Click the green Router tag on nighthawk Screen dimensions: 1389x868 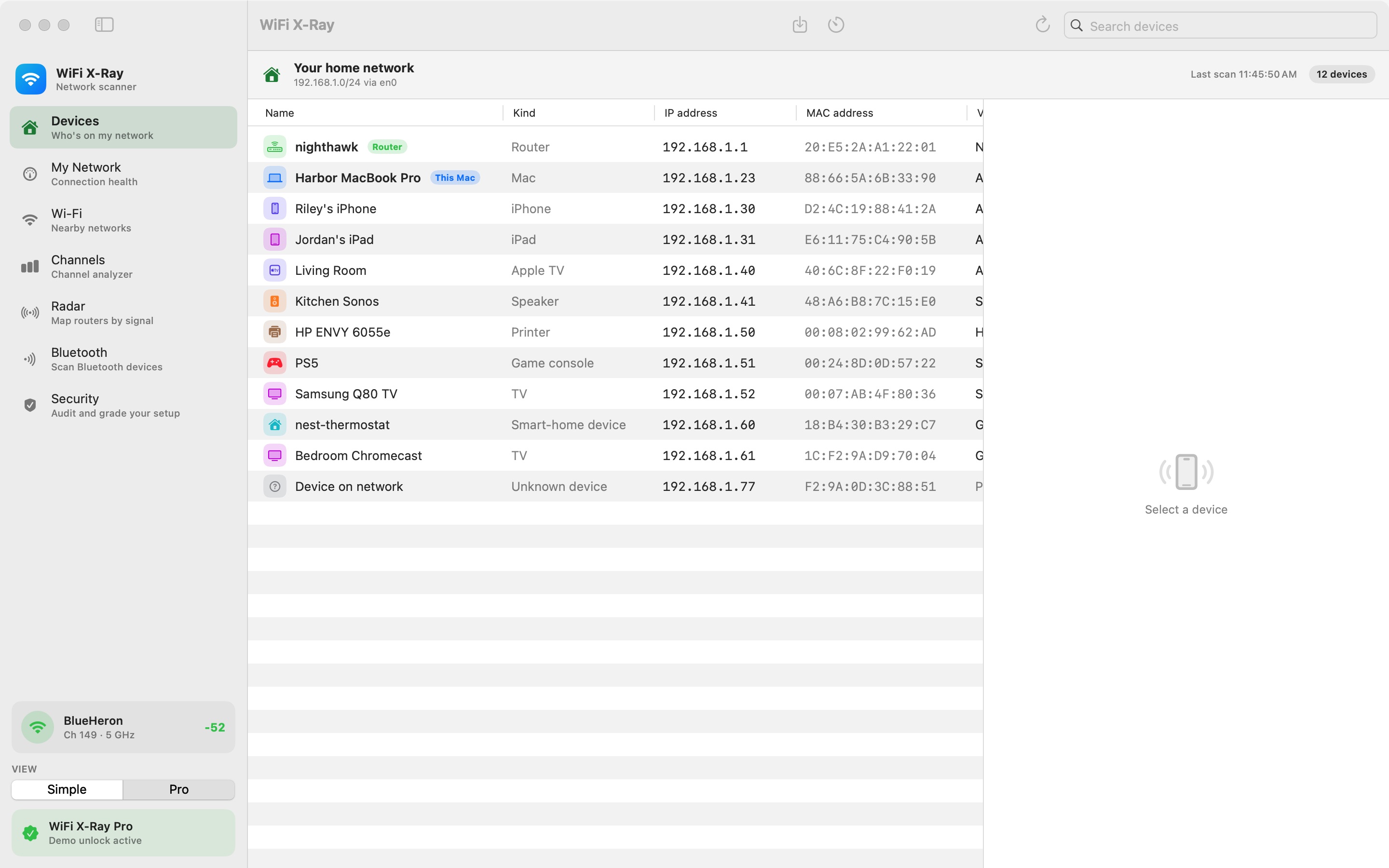[387, 147]
